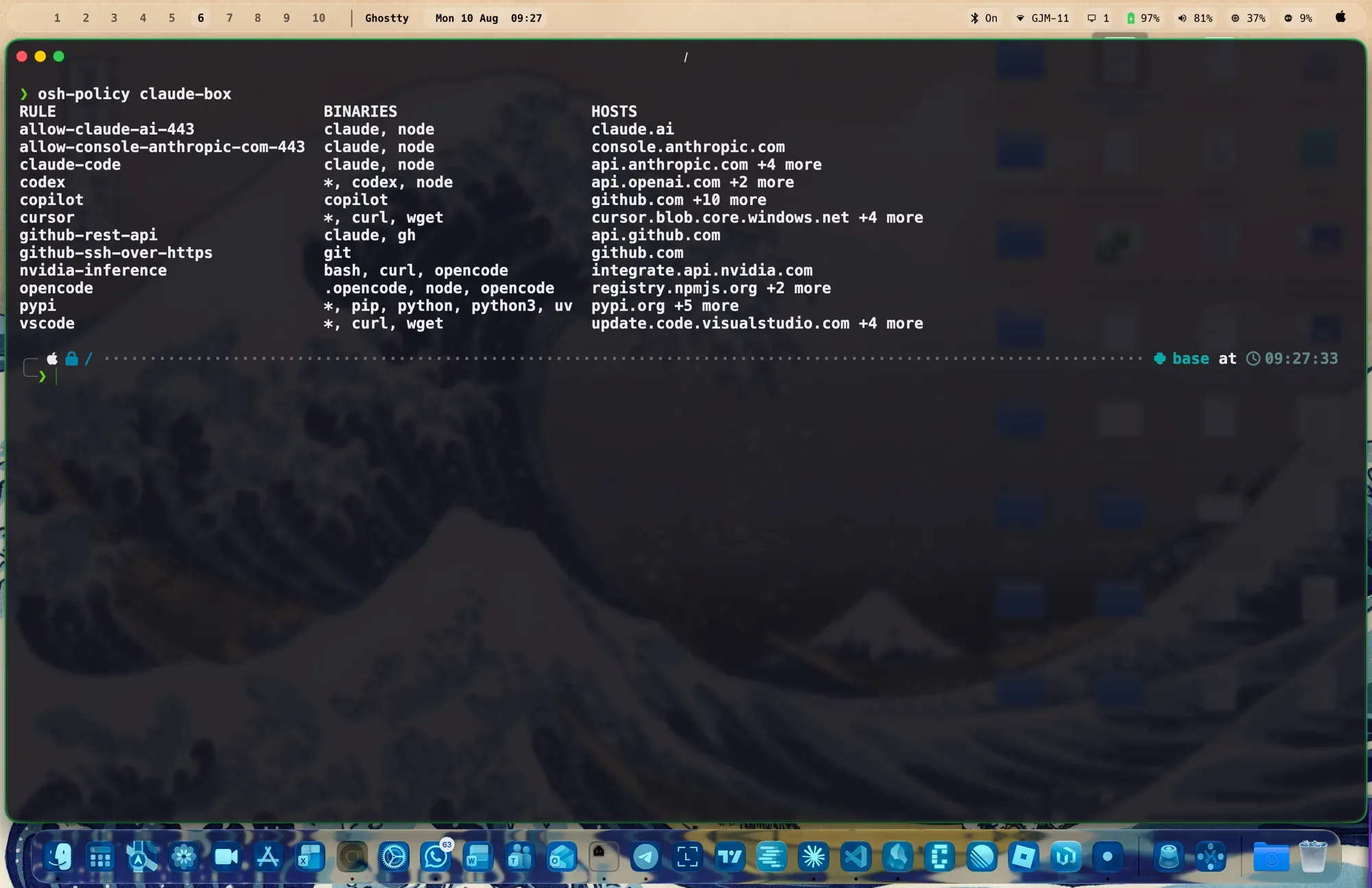Viewport: 1372px width, 888px height.
Task: Click the HOSTS column header
Action: tap(614, 112)
